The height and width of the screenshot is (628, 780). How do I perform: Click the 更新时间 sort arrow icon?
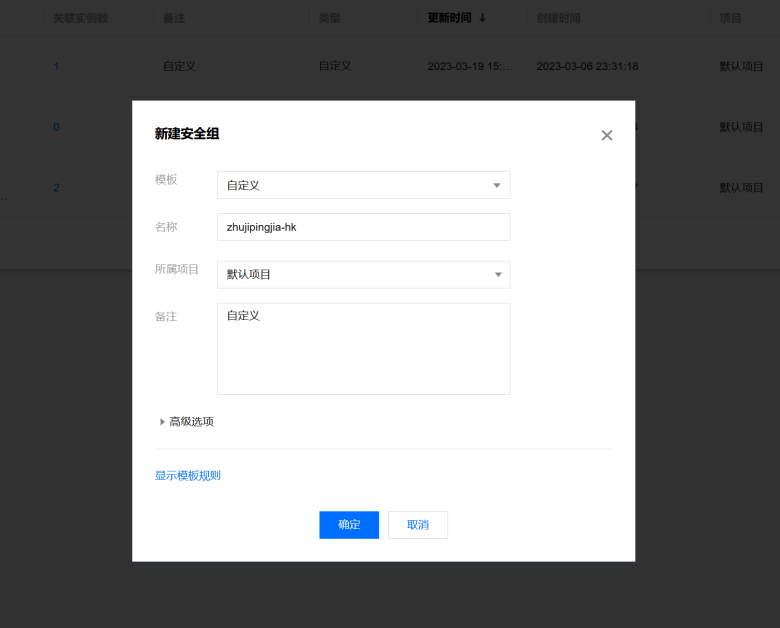[x=483, y=18]
